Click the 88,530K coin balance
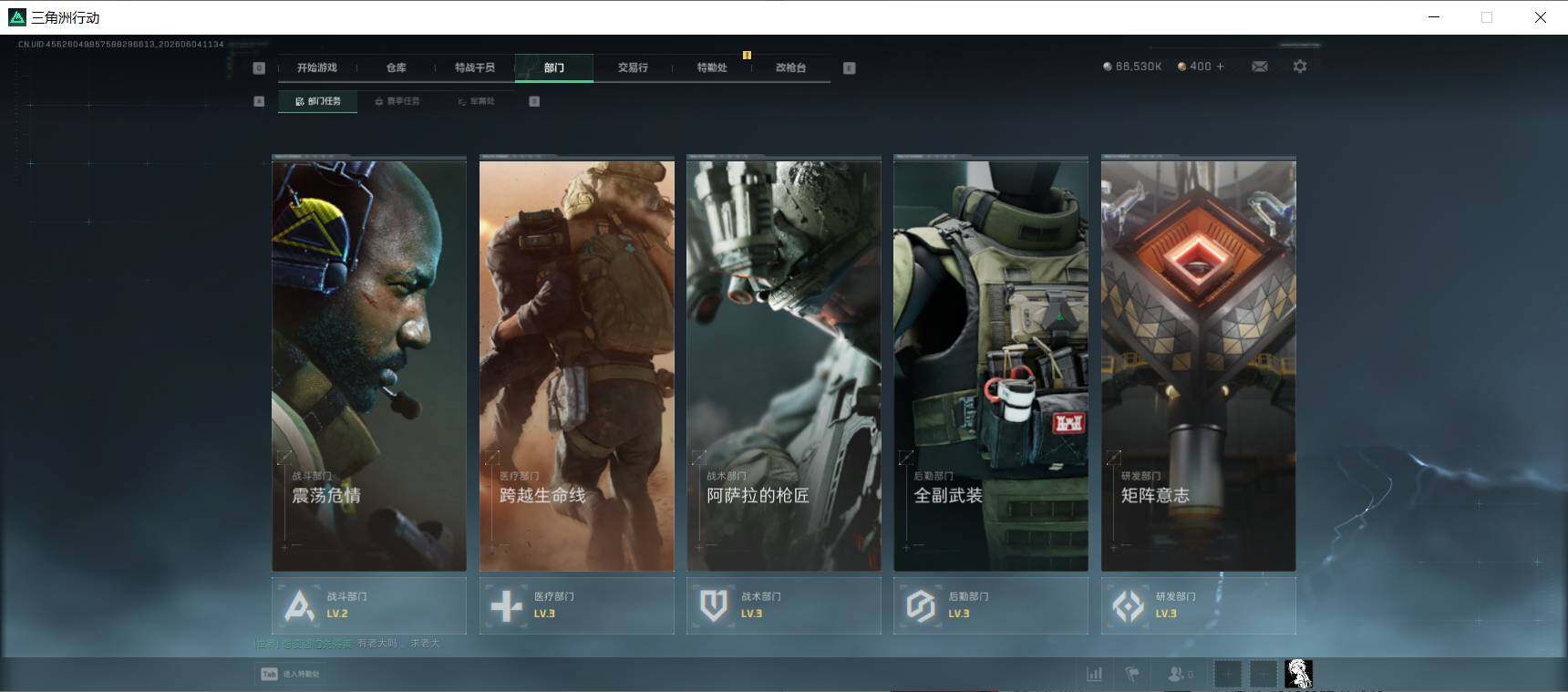The width and height of the screenshot is (1568, 692). 1132,67
